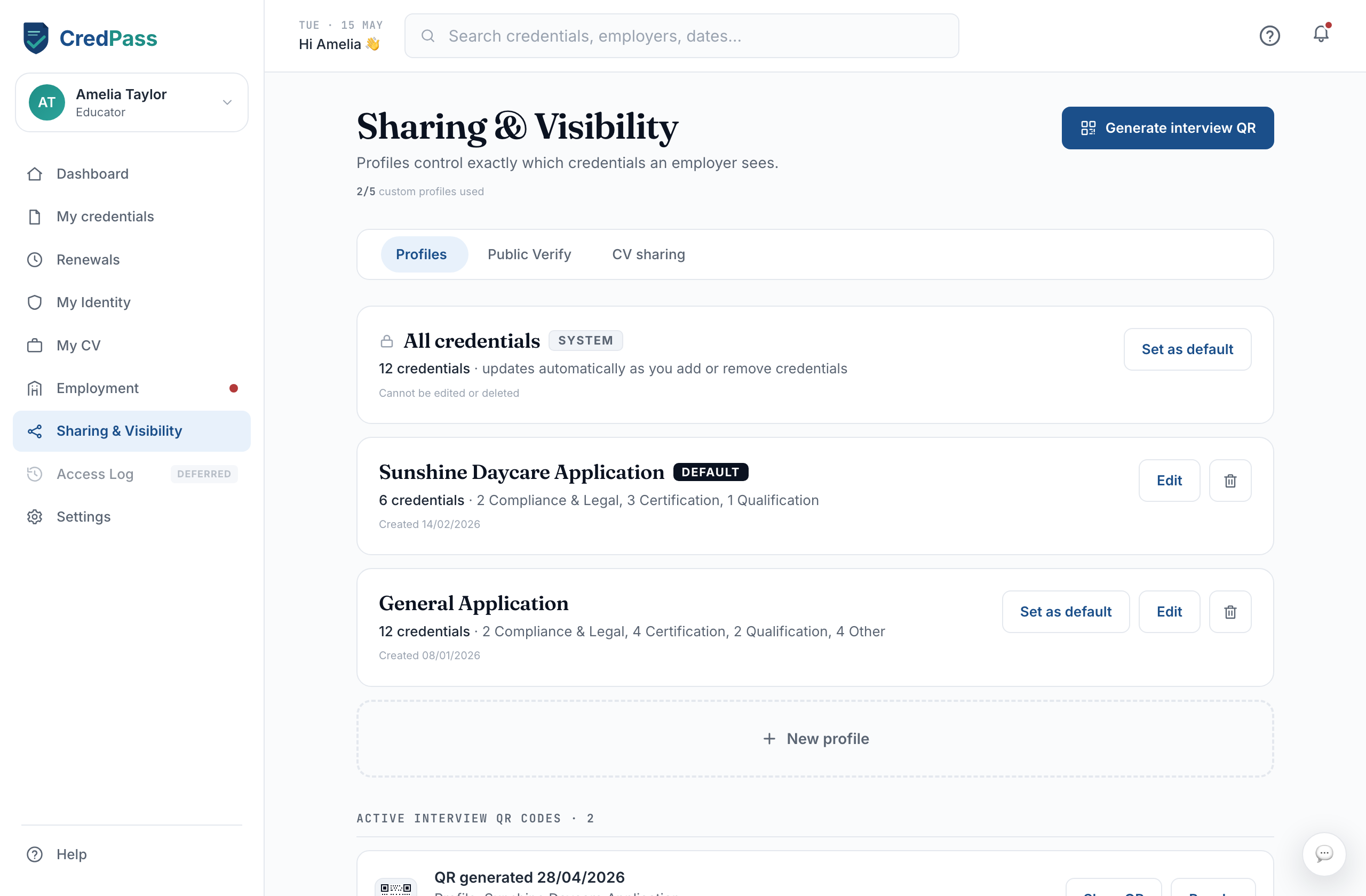The width and height of the screenshot is (1366, 896).
Task: Click the General Application title
Action: [x=473, y=603]
